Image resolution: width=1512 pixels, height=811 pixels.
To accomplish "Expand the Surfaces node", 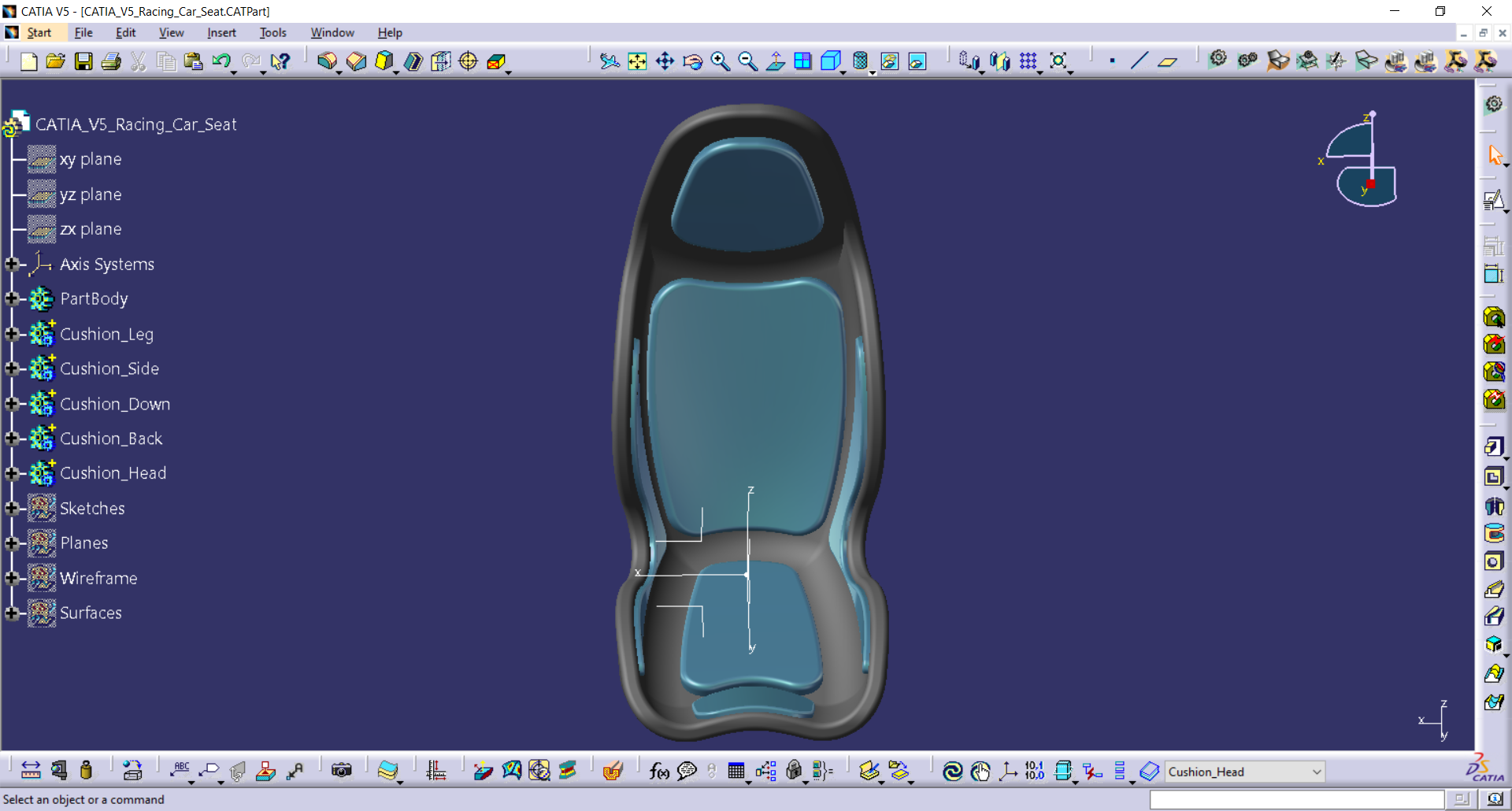I will (x=12, y=613).
